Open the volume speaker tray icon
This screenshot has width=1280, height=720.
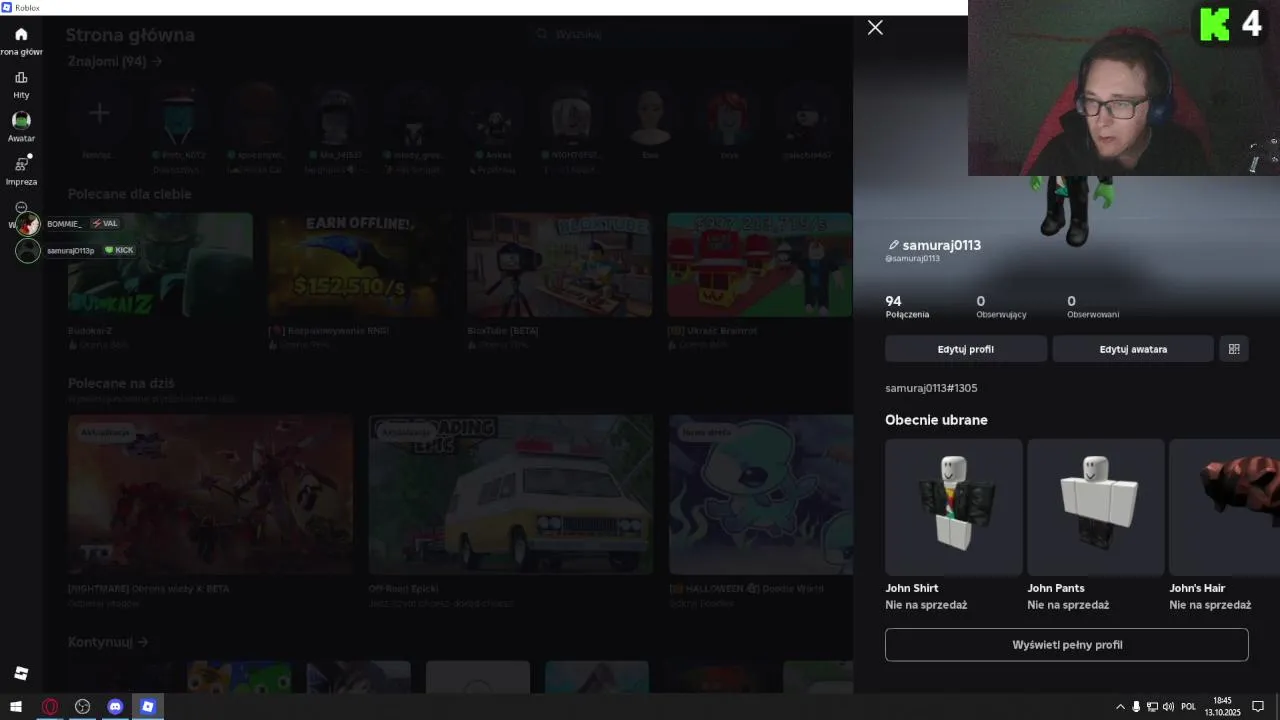1168,706
